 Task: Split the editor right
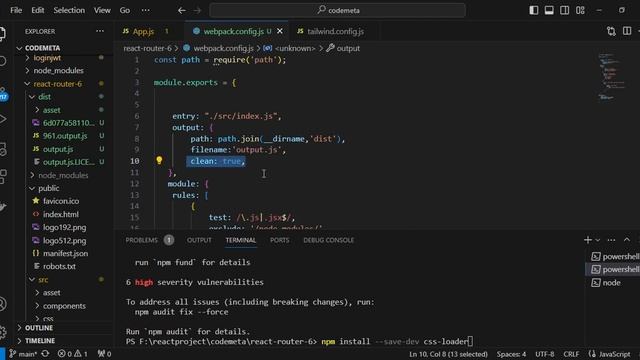[x=627, y=31]
